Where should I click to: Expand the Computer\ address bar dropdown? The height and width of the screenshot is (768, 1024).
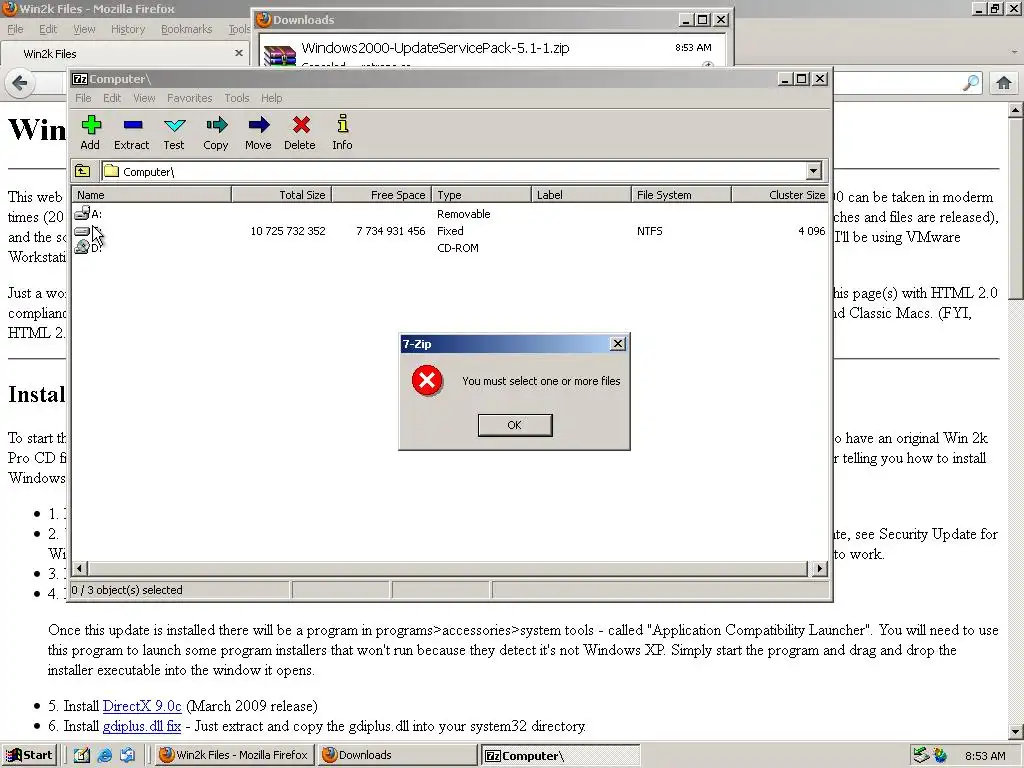813,172
